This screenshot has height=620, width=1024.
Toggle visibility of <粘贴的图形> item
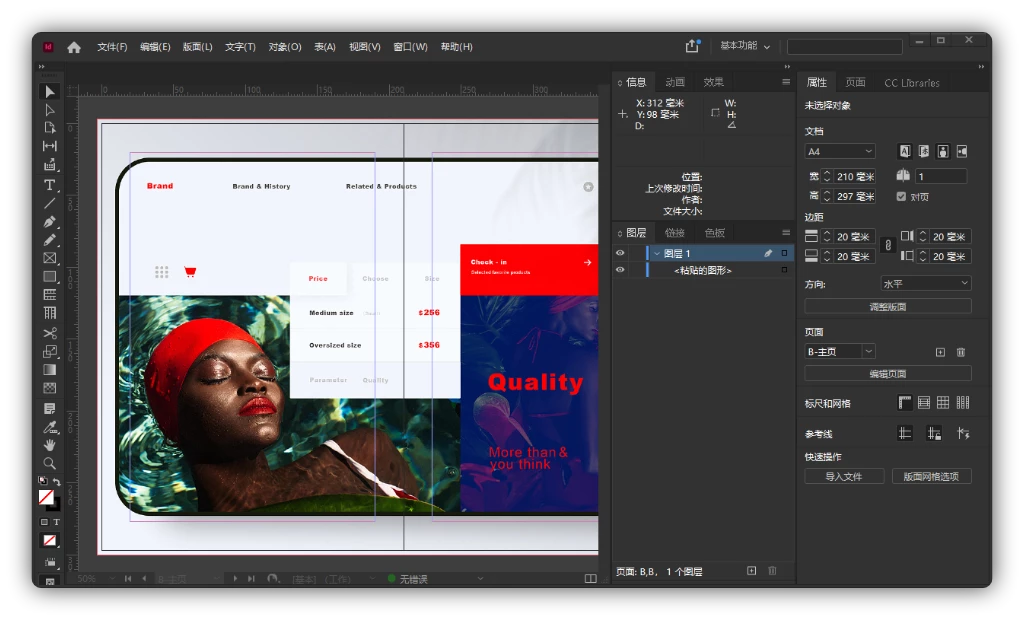(620, 270)
